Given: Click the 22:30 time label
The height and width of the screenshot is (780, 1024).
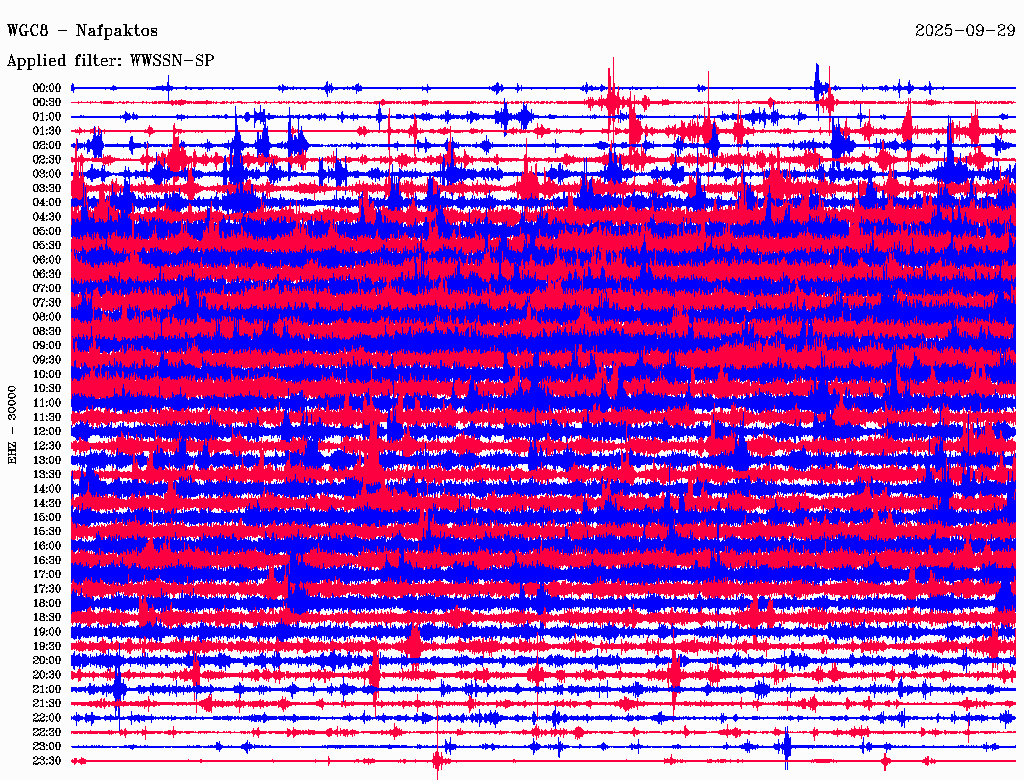Looking at the screenshot, I should (x=47, y=732).
